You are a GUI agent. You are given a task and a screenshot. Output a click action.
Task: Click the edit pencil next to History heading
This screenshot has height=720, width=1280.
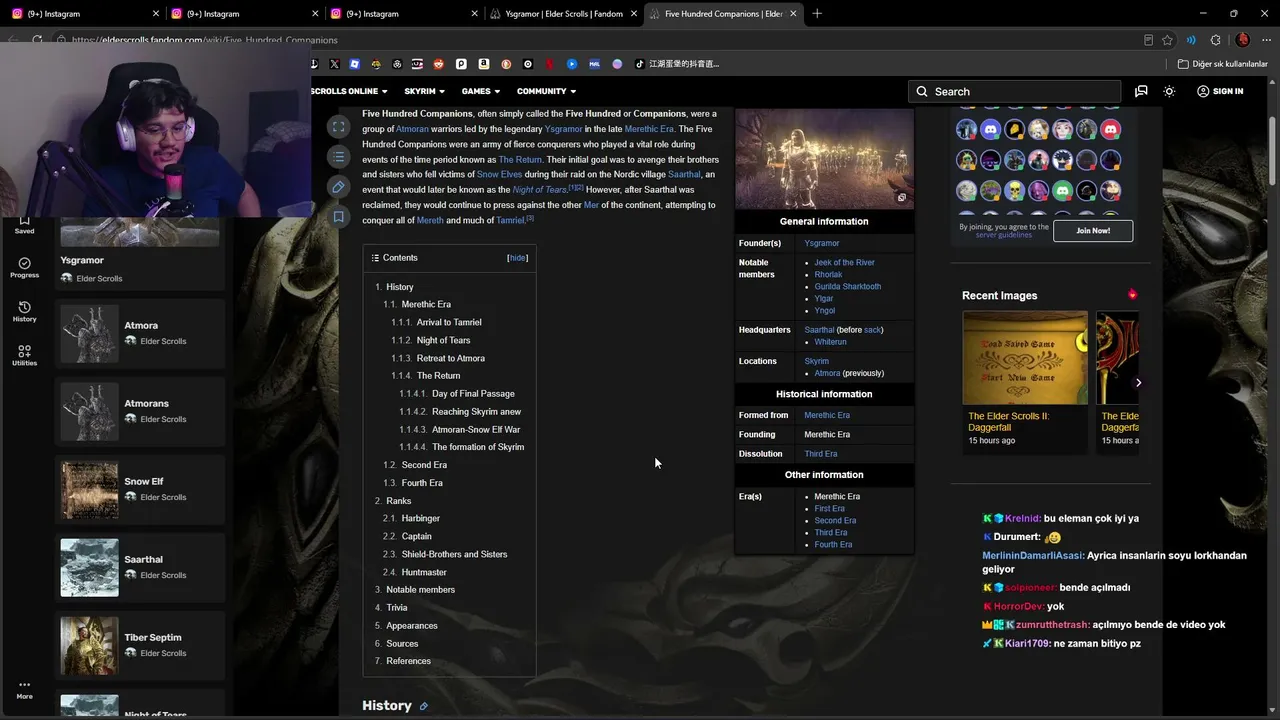point(423,706)
